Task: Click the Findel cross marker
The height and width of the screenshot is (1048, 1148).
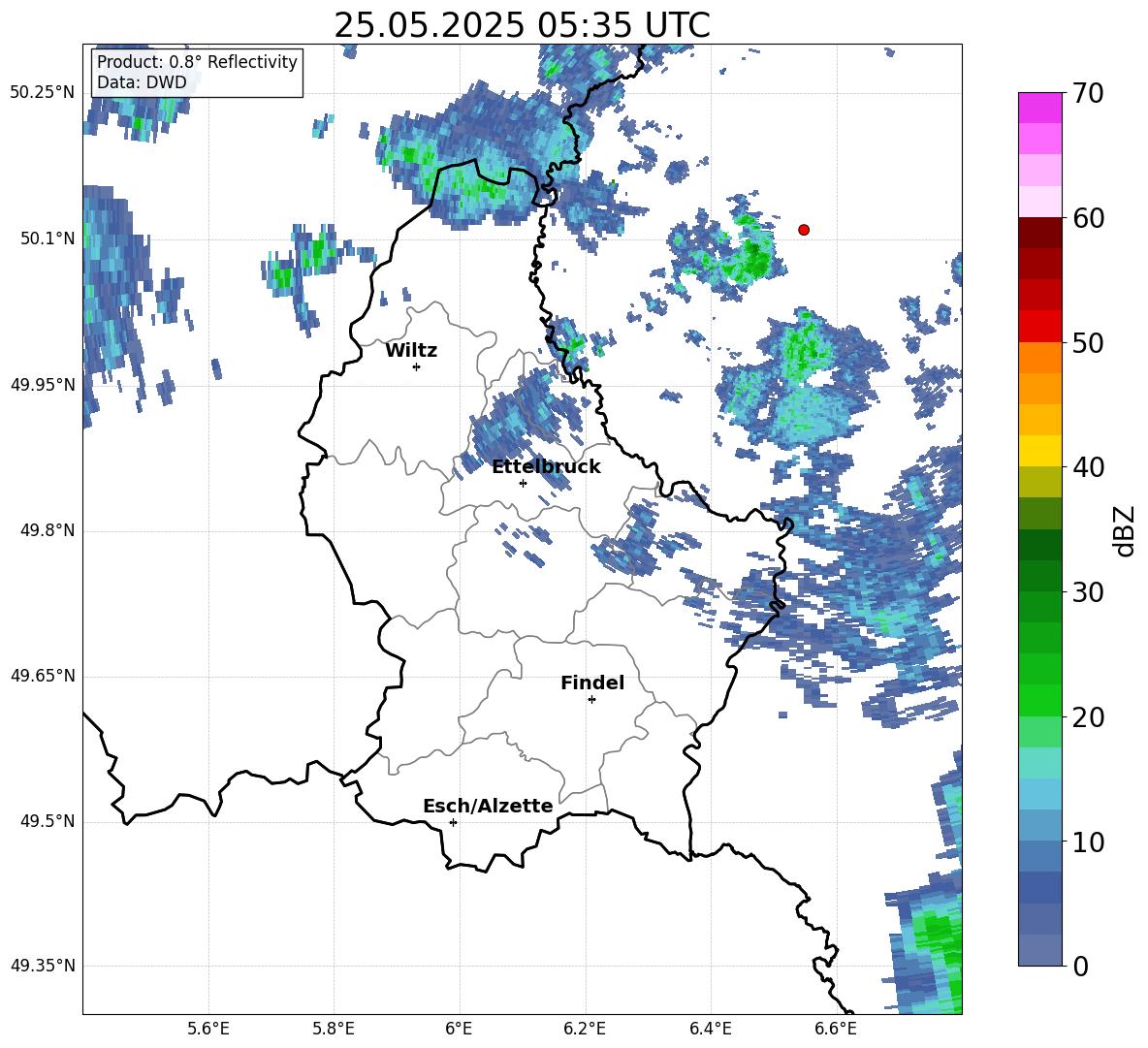Action: [591, 700]
